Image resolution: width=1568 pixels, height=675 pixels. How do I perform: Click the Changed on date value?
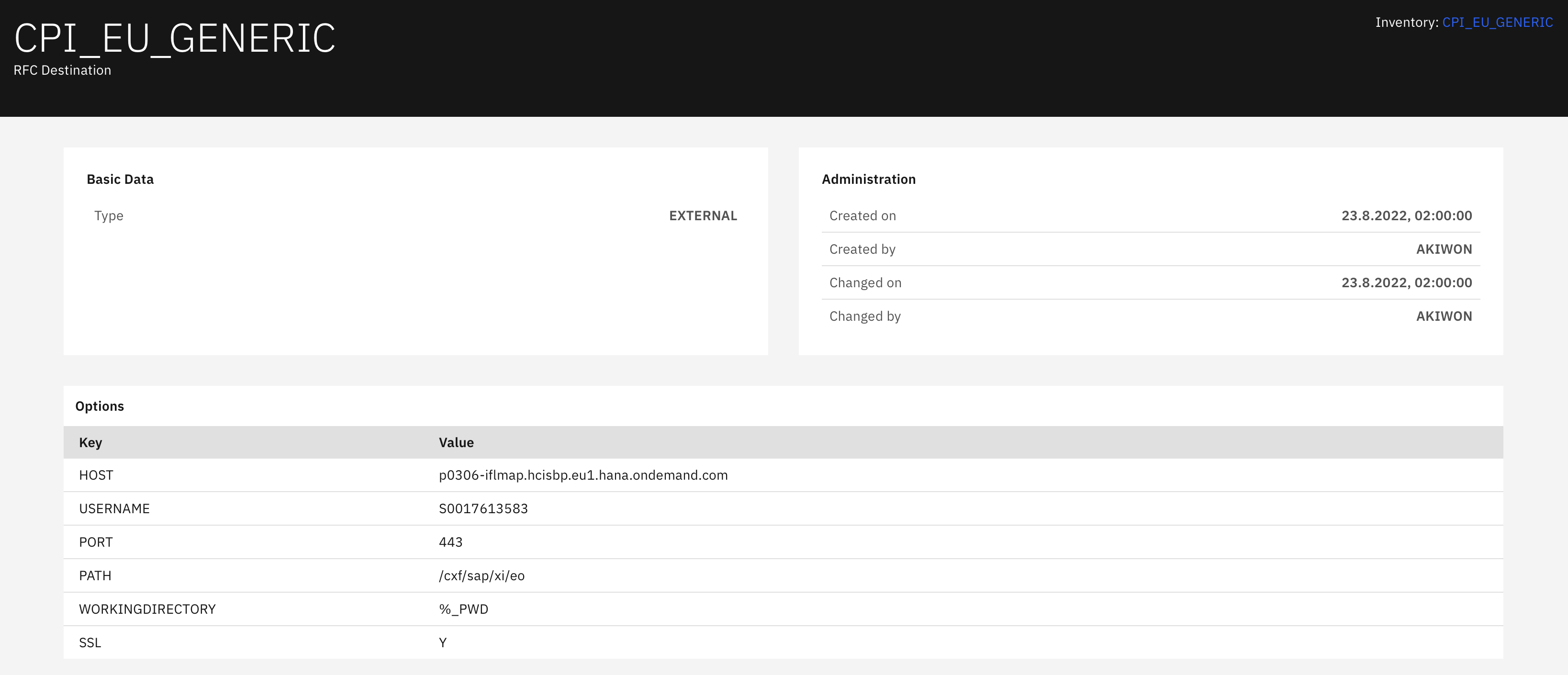pyautogui.click(x=1407, y=282)
